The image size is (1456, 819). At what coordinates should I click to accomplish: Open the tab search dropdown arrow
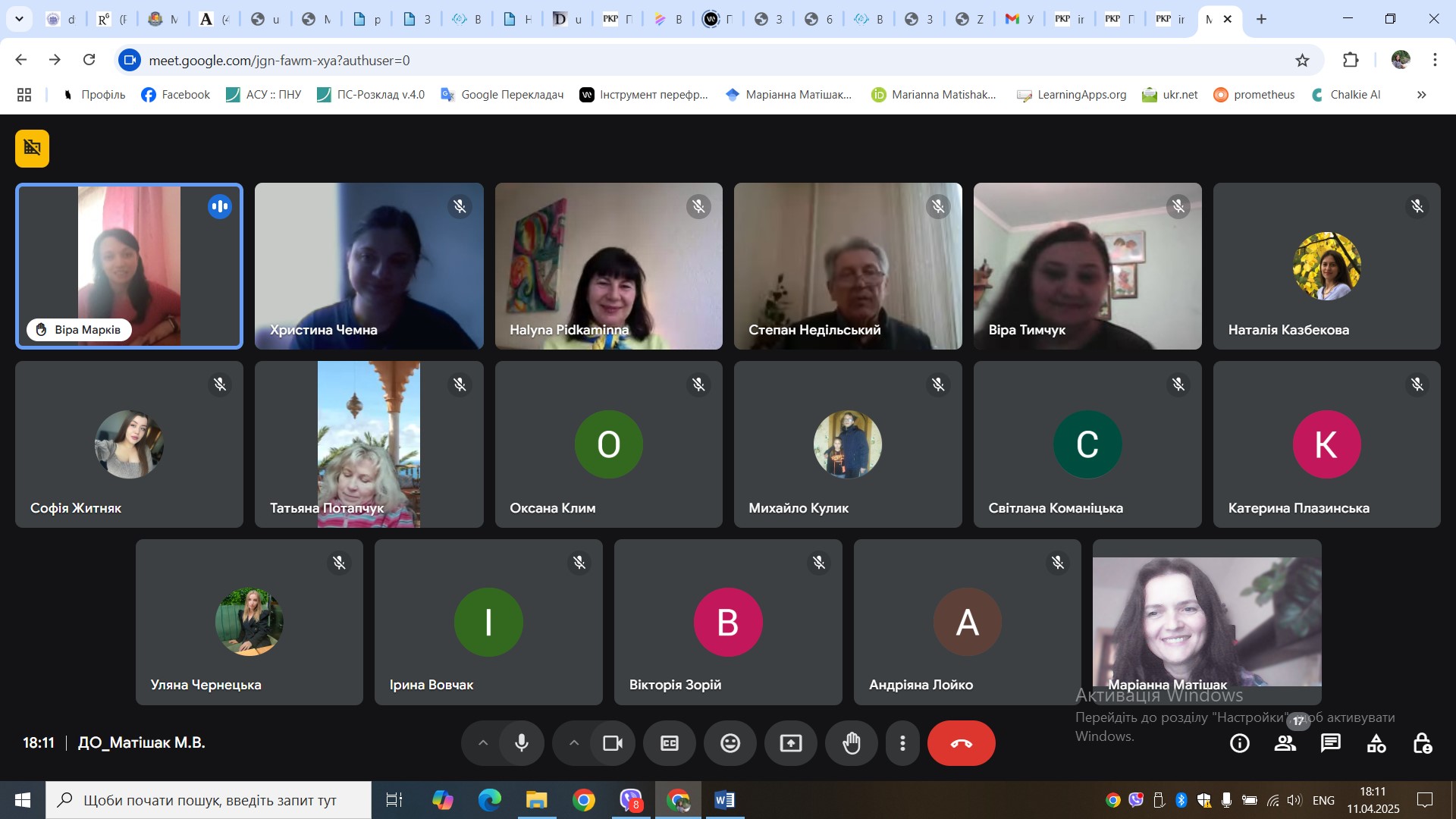click(19, 19)
